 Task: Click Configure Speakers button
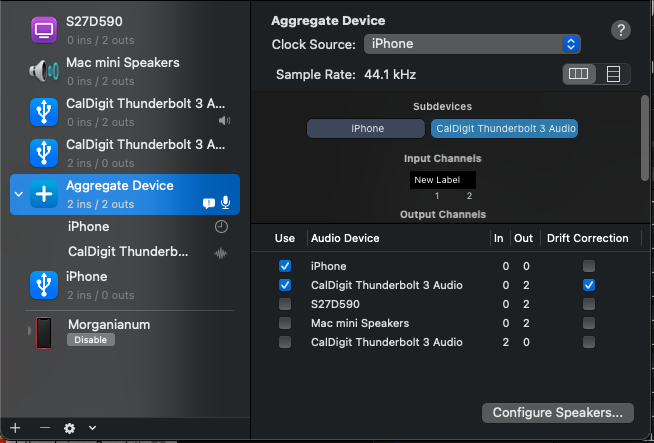[x=558, y=413]
